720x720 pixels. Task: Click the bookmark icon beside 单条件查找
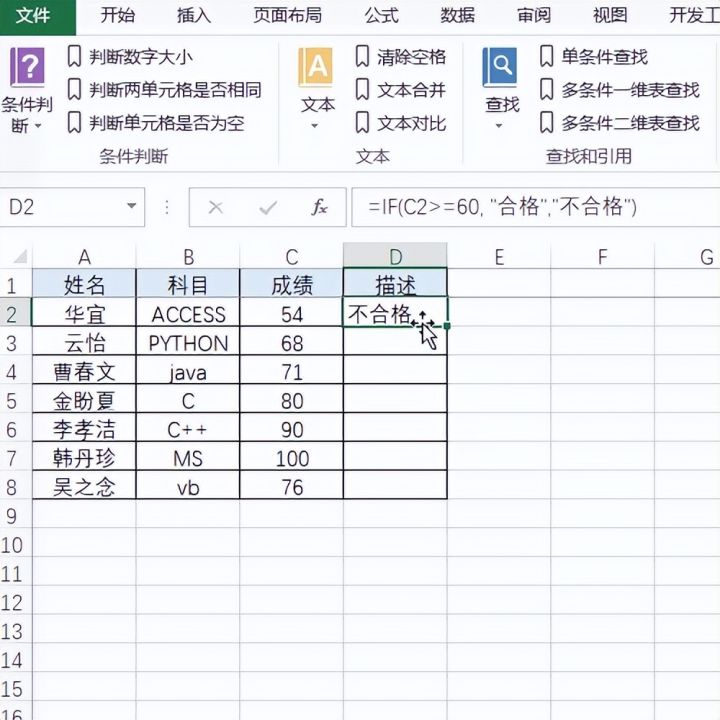click(546, 56)
